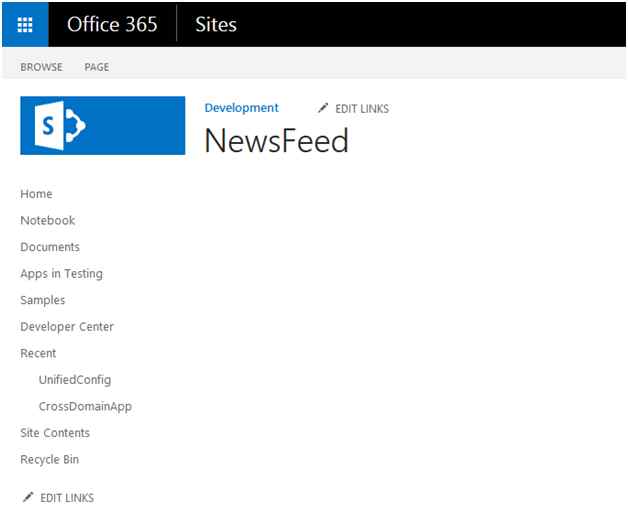
Task: Go to Home in the sidebar
Action: click(36, 194)
